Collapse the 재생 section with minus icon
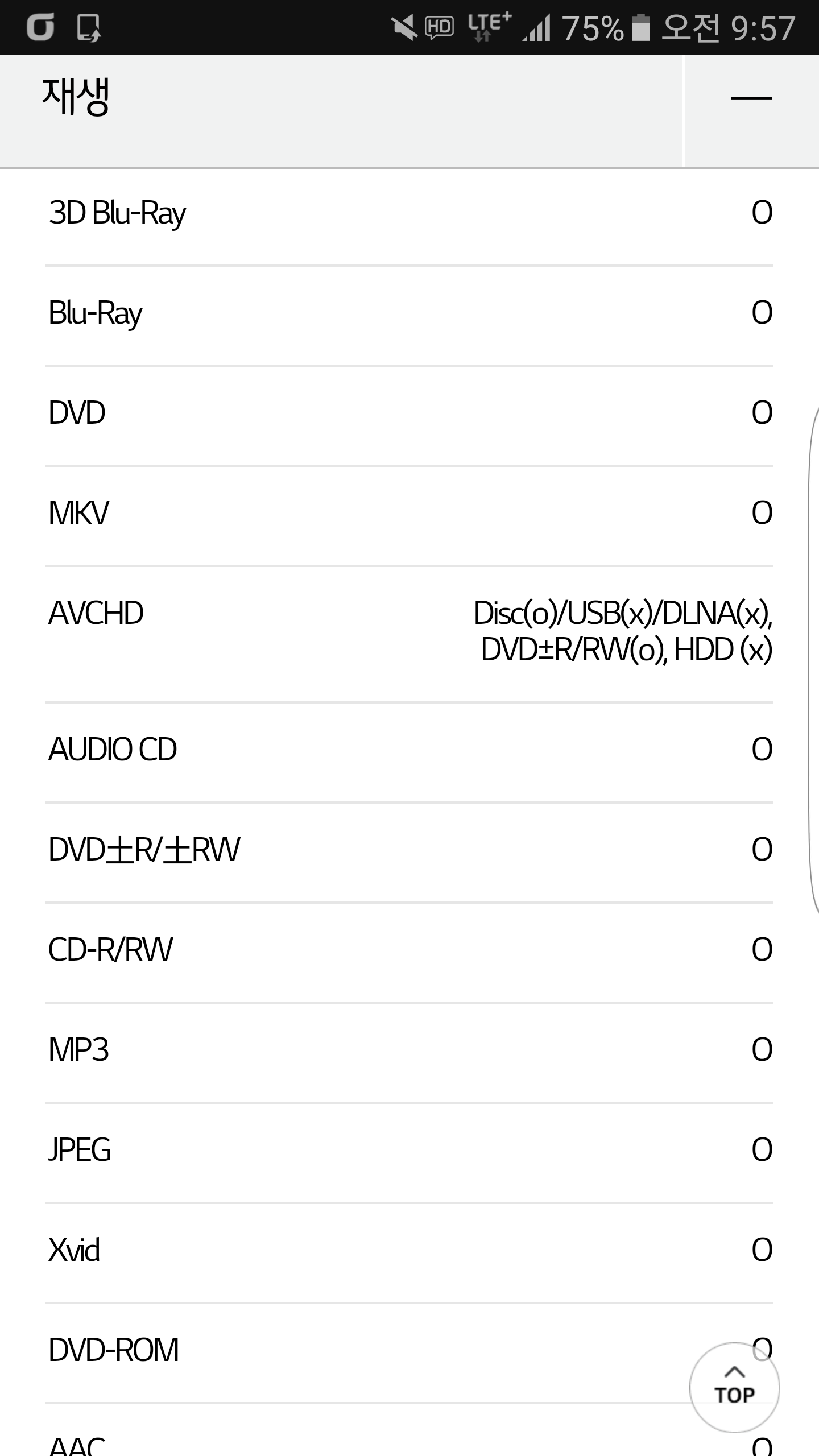 (751, 98)
